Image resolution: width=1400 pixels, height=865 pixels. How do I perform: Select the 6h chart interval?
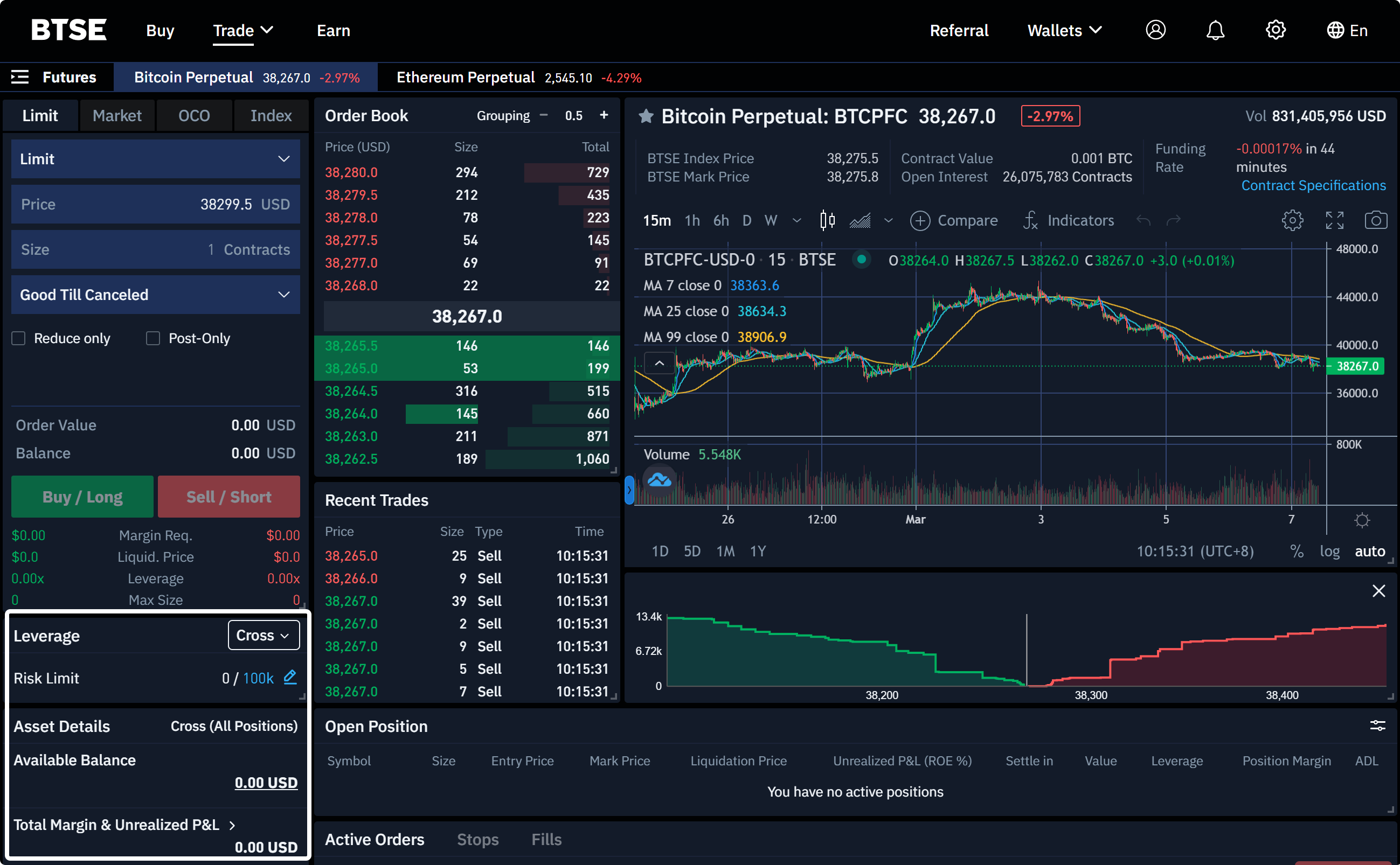coord(720,220)
